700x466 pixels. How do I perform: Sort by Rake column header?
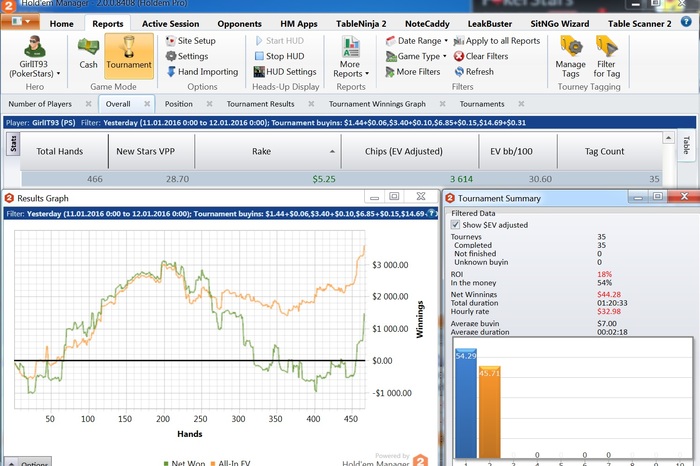[268, 151]
